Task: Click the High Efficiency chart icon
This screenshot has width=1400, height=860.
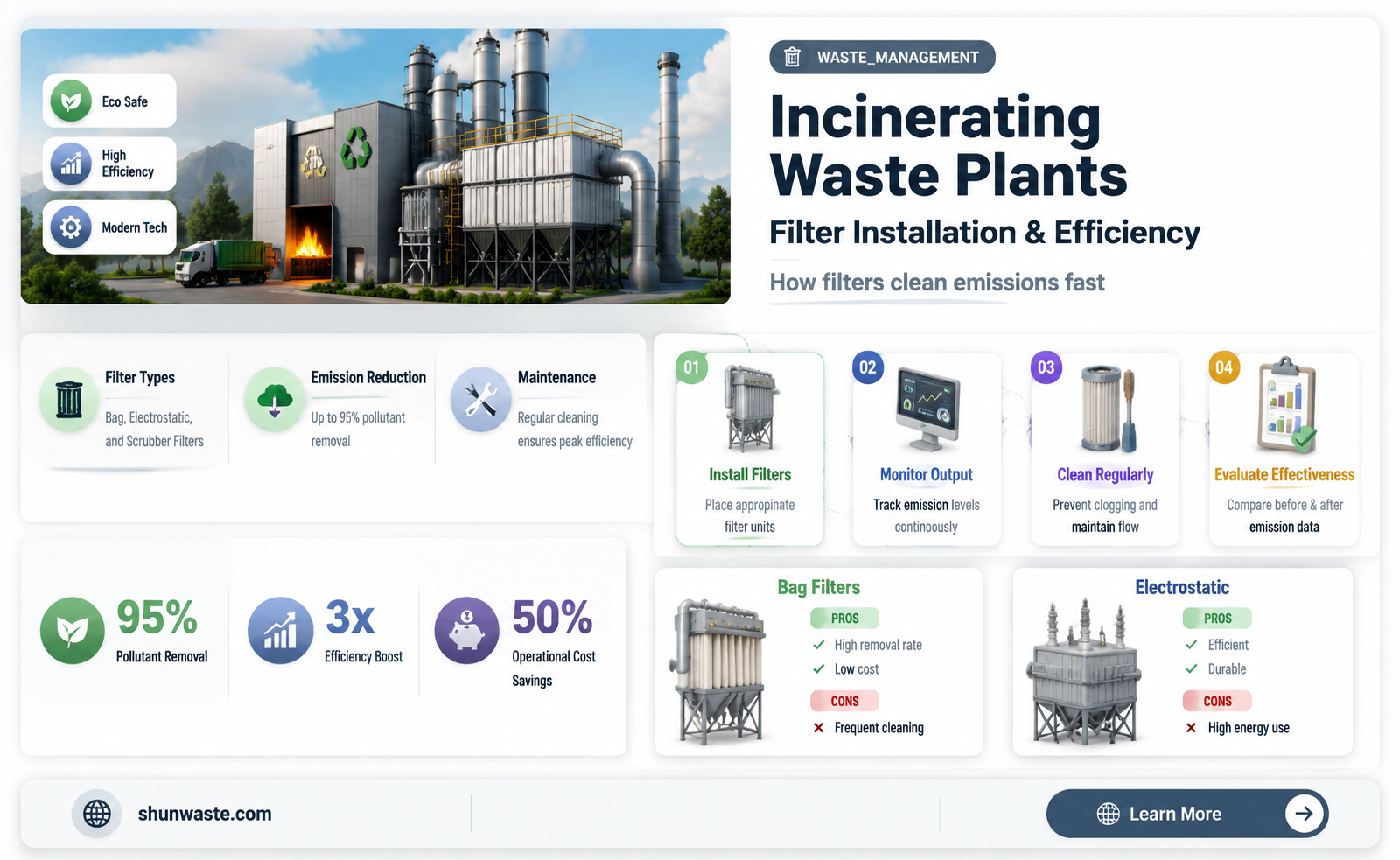Action: [x=71, y=164]
